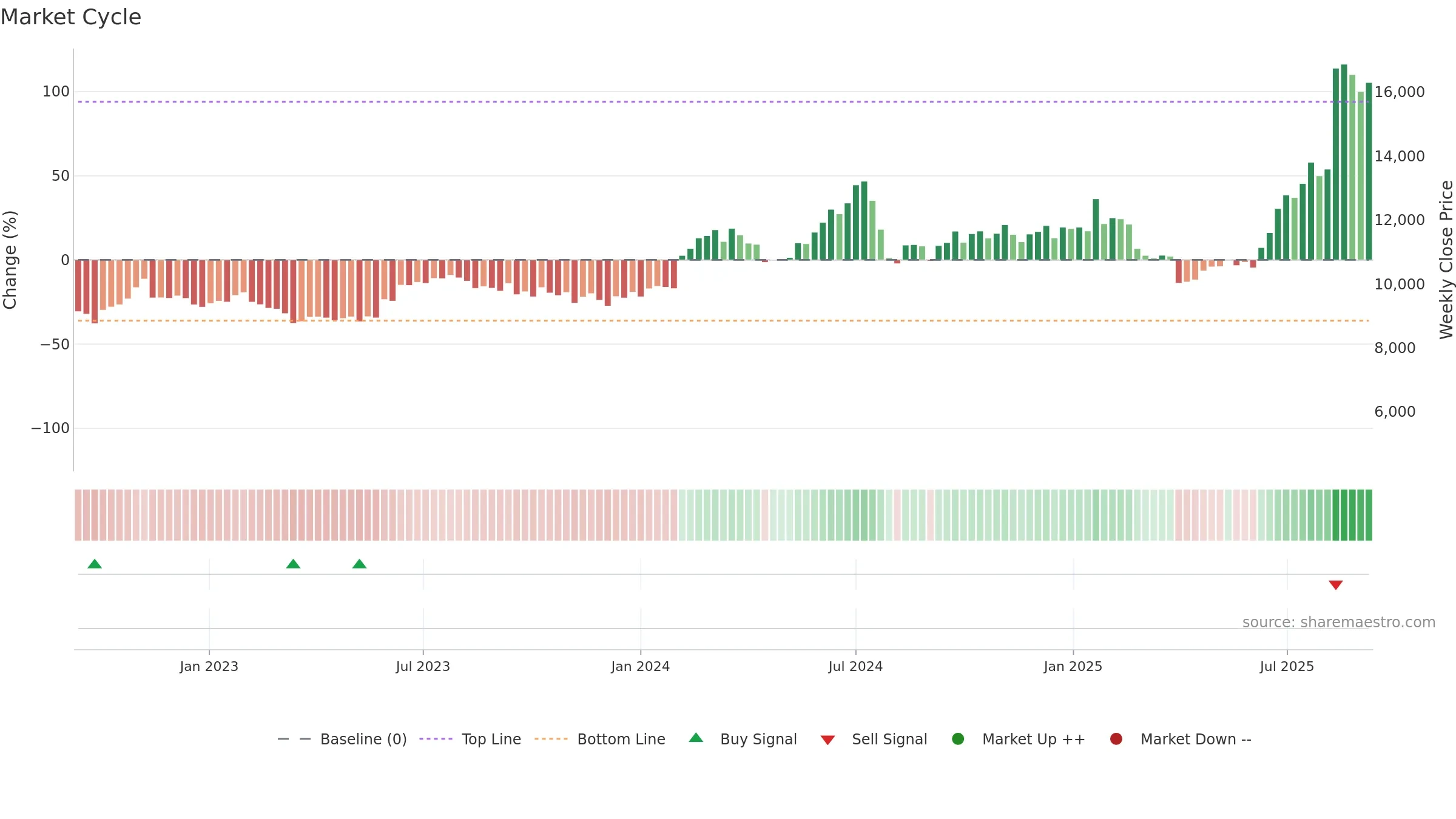Click the 8,000 price axis label
The height and width of the screenshot is (819, 1456).
point(1395,348)
